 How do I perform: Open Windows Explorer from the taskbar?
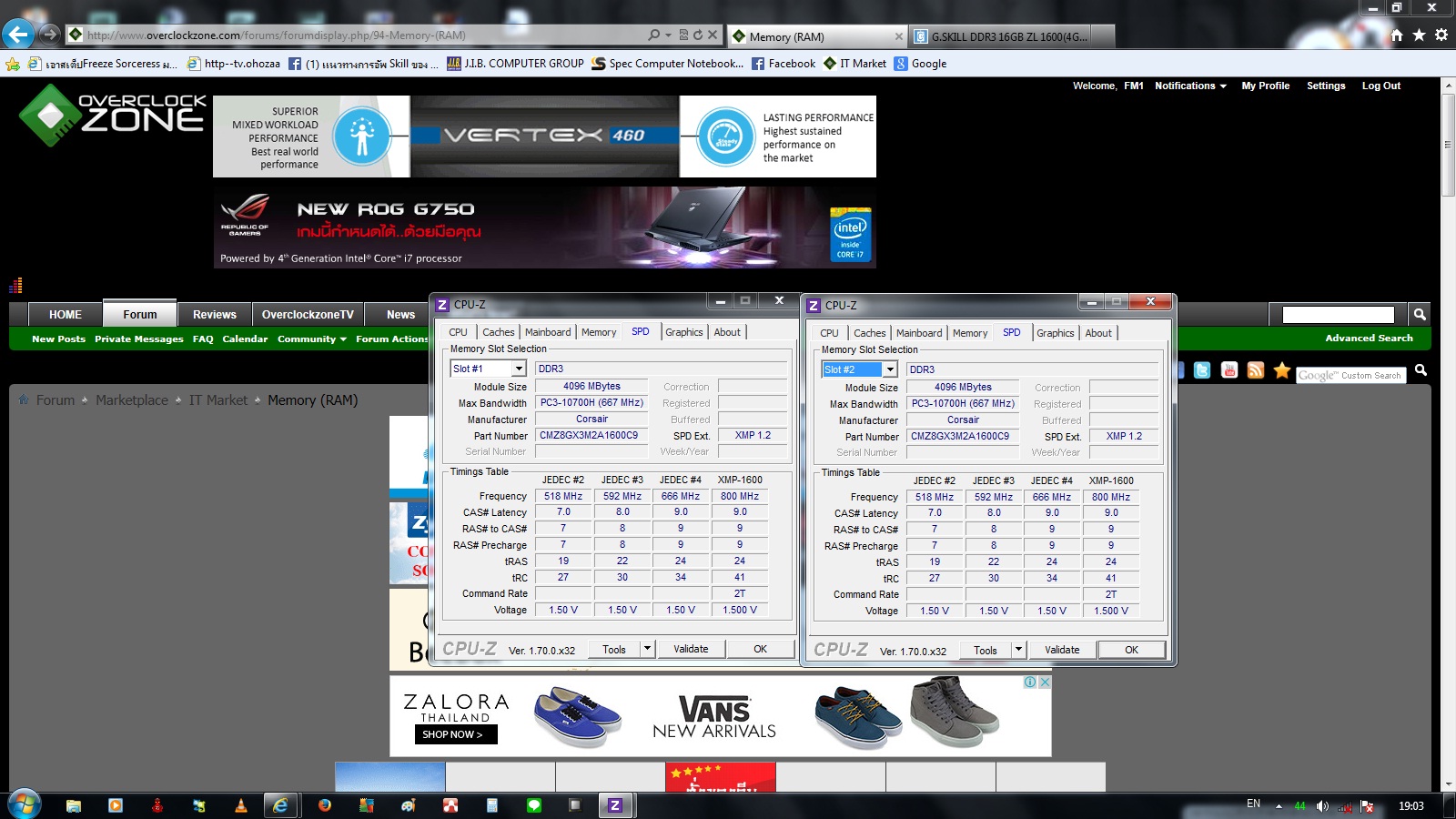pyautogui.click(x=74, y=805)
